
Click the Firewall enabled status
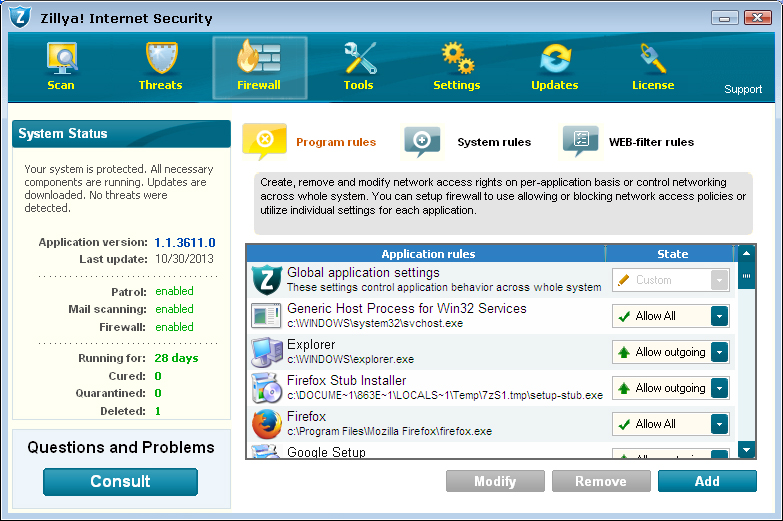point(174,327)
